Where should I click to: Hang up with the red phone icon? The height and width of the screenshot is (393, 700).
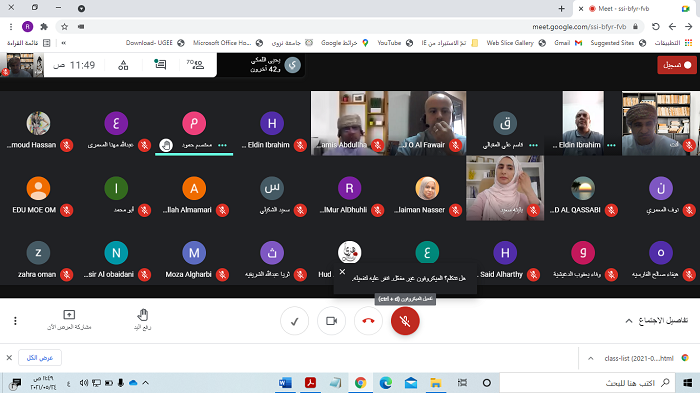point(368,321)
